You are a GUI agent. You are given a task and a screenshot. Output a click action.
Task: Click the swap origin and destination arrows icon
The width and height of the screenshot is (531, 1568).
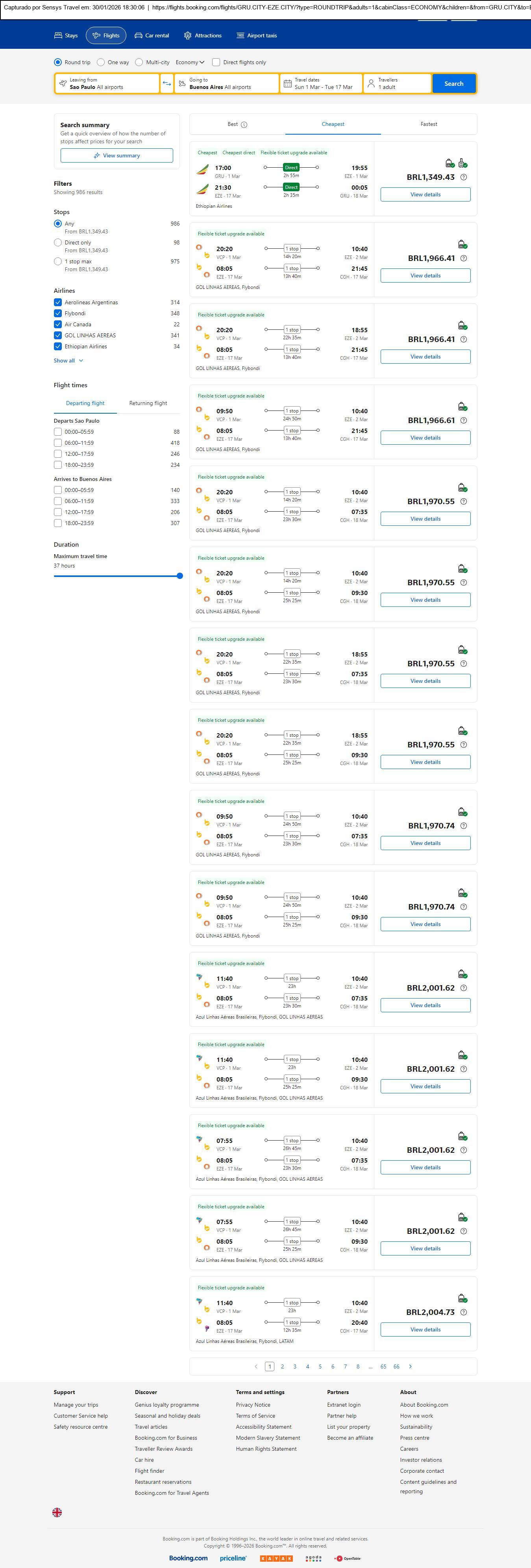166,83
